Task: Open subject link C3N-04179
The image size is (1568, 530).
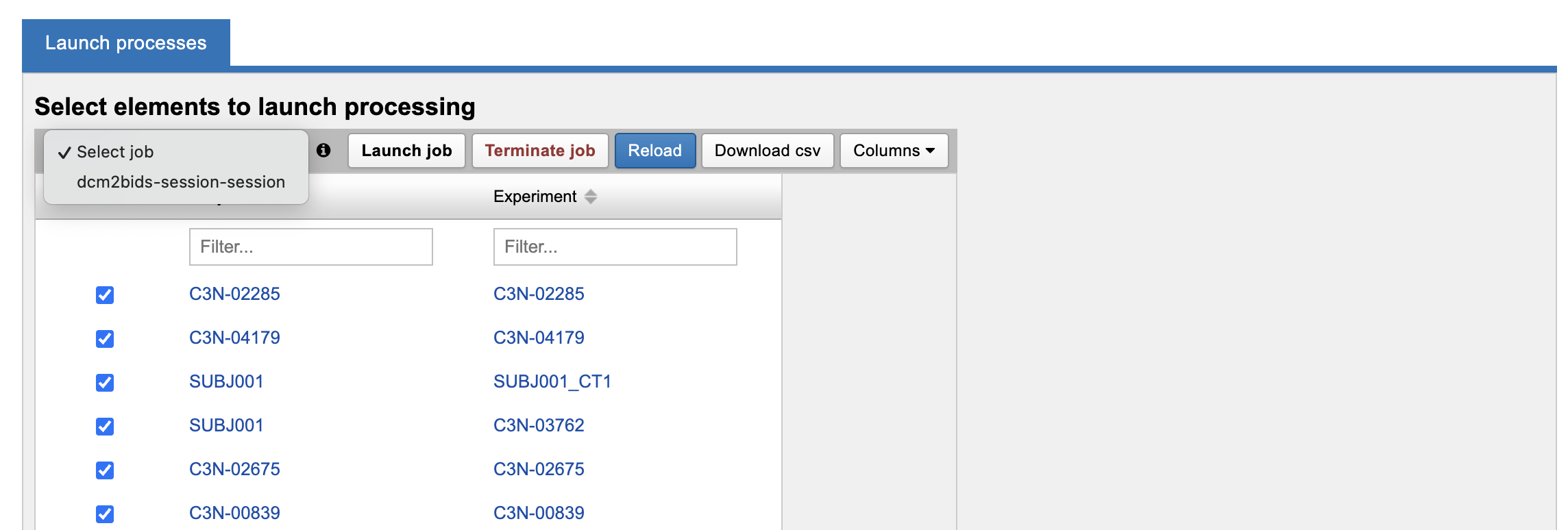Action: click(x=234, y=338)
